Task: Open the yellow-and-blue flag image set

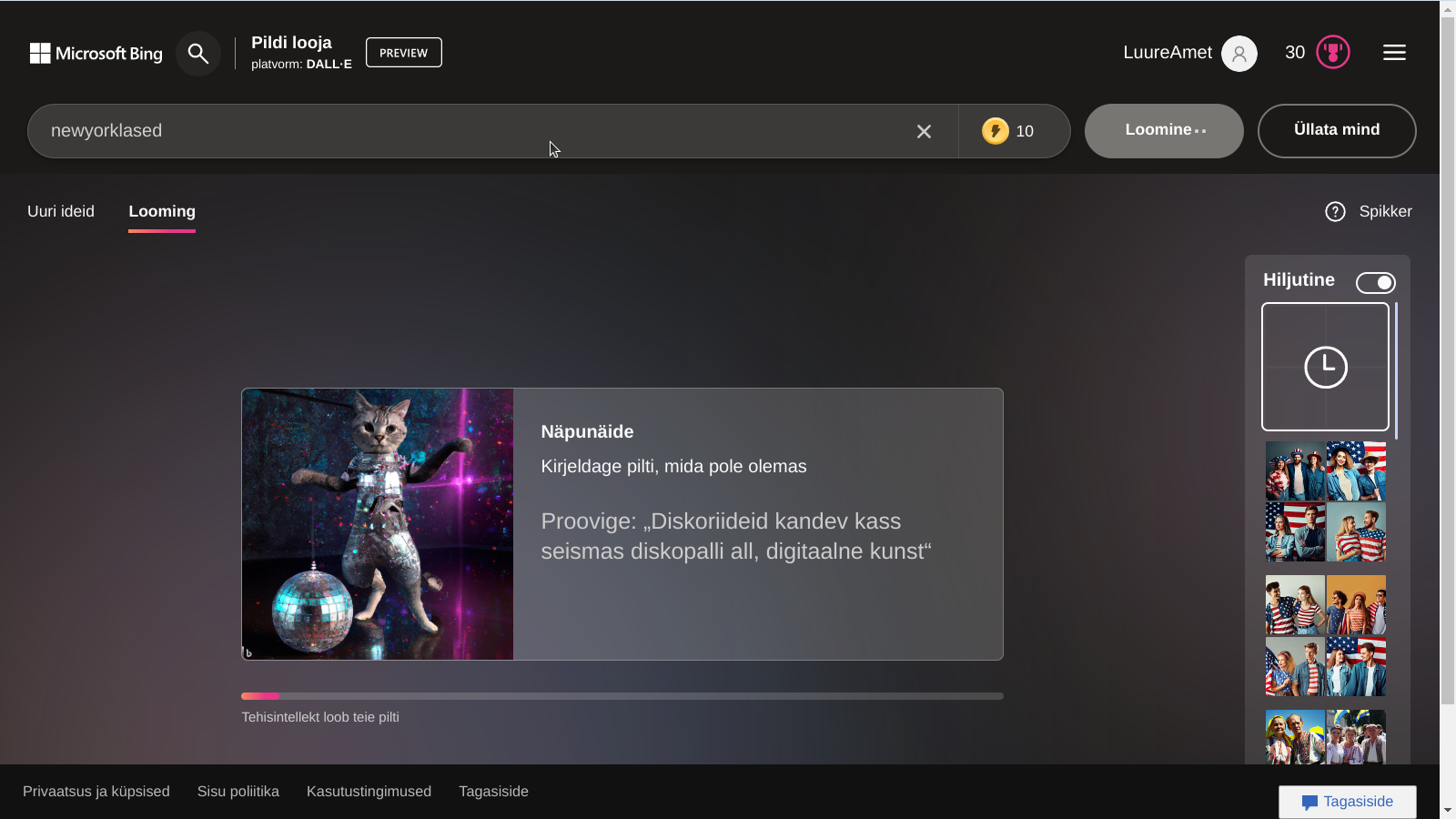Action: [x=1326, y=736]
